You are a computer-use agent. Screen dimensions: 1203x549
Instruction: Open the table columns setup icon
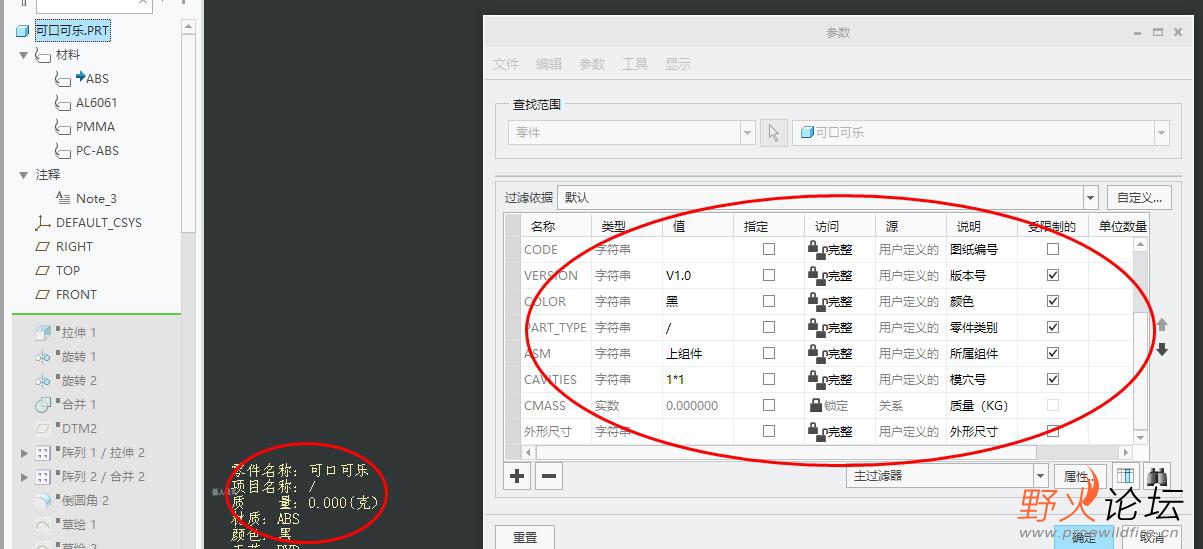coord(1126,477)
